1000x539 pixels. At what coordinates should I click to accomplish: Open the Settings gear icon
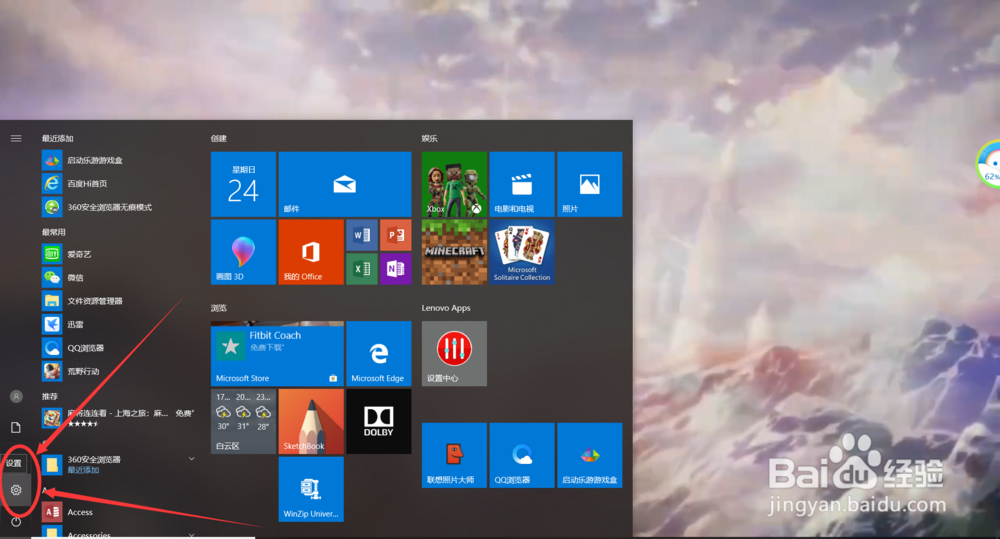[16, 490]
